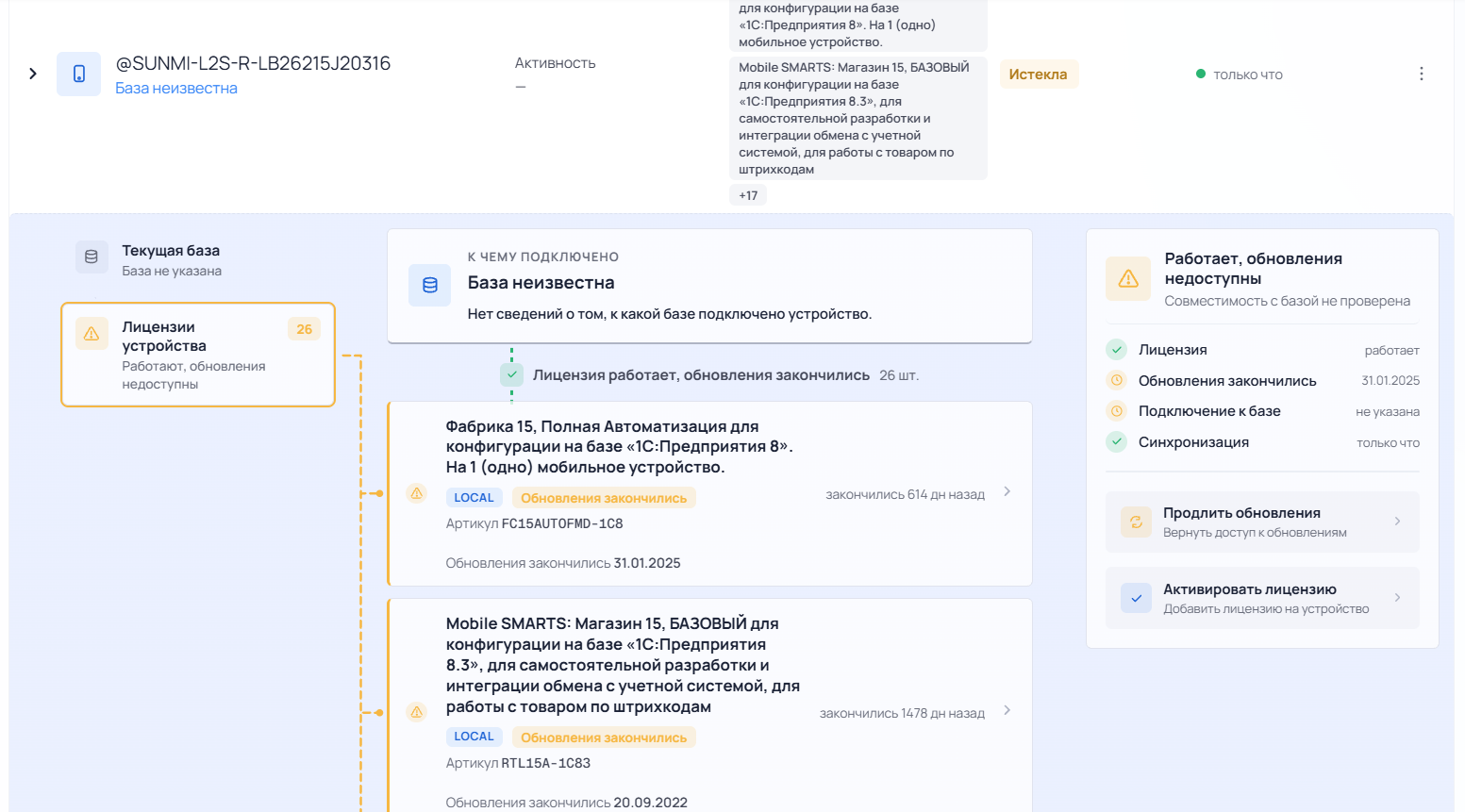Click the mobile device icon beside SUNMI-L2S
Viewport: 1465px width, 812px height.
78,74
